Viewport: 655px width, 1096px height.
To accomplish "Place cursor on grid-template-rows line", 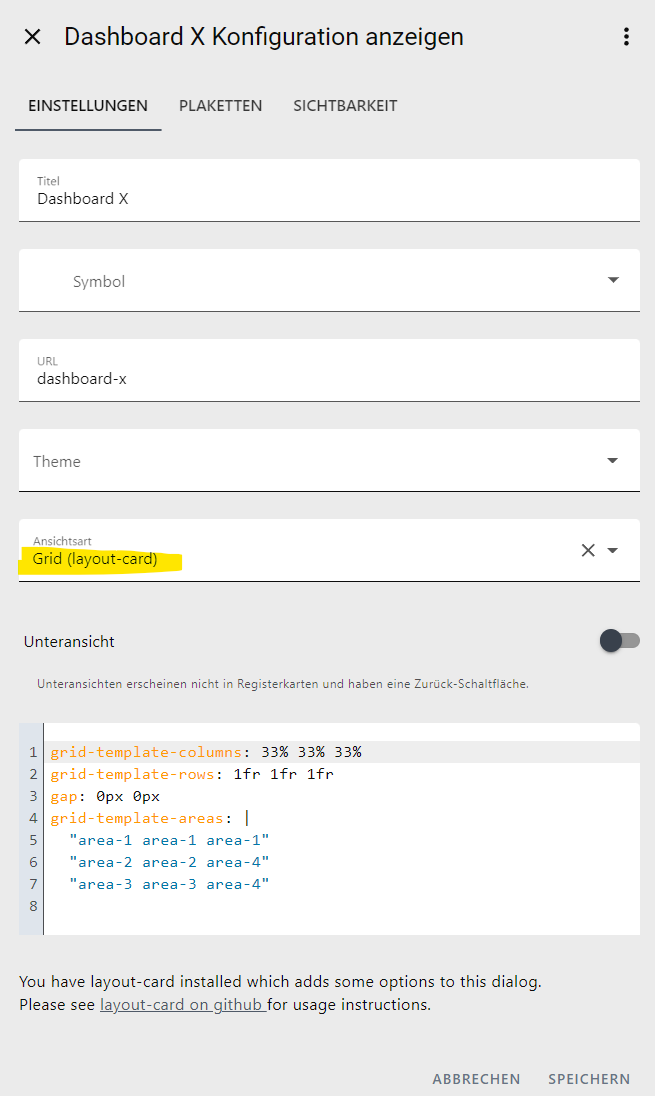I will [192, 774].
